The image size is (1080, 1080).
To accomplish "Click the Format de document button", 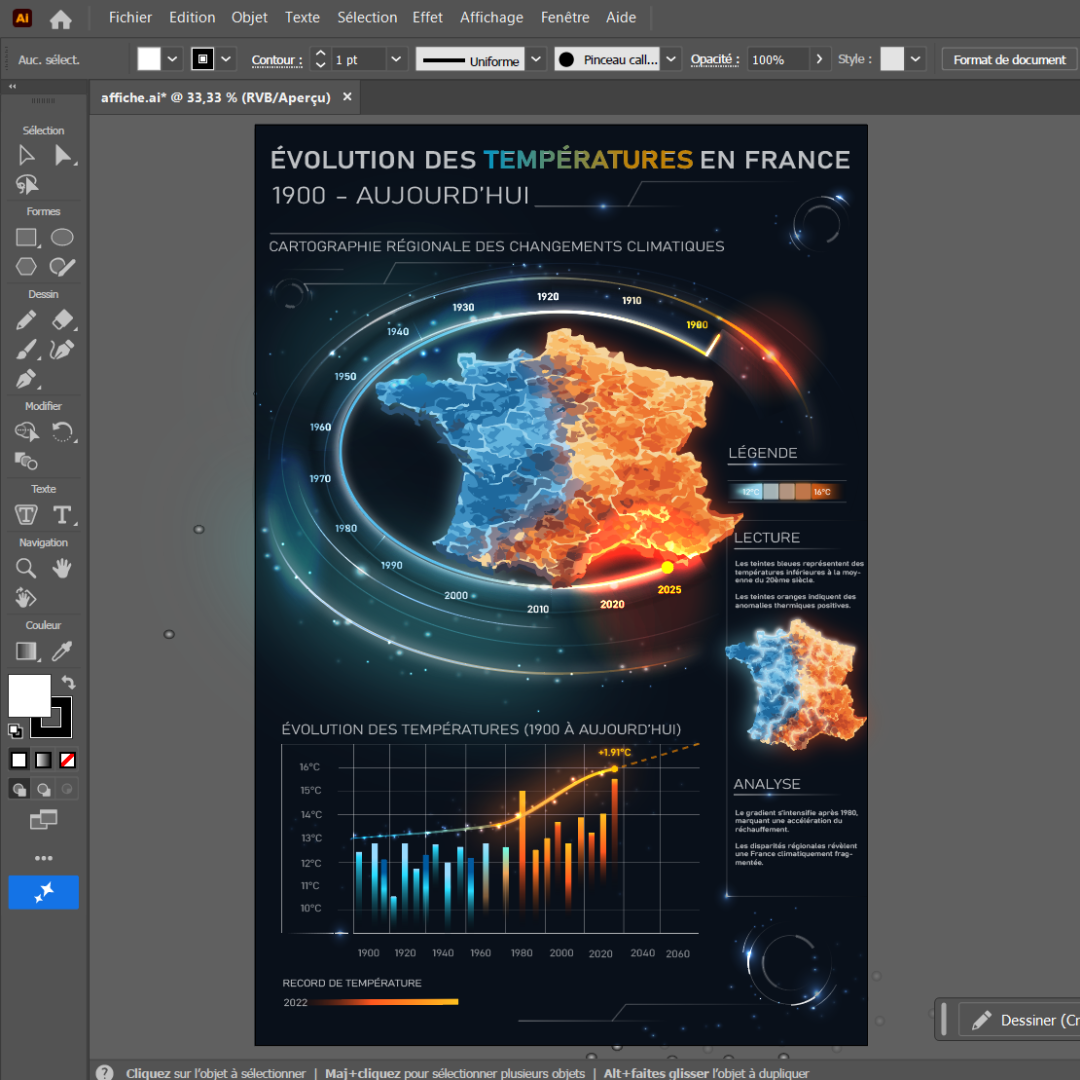I will 1009,60.
